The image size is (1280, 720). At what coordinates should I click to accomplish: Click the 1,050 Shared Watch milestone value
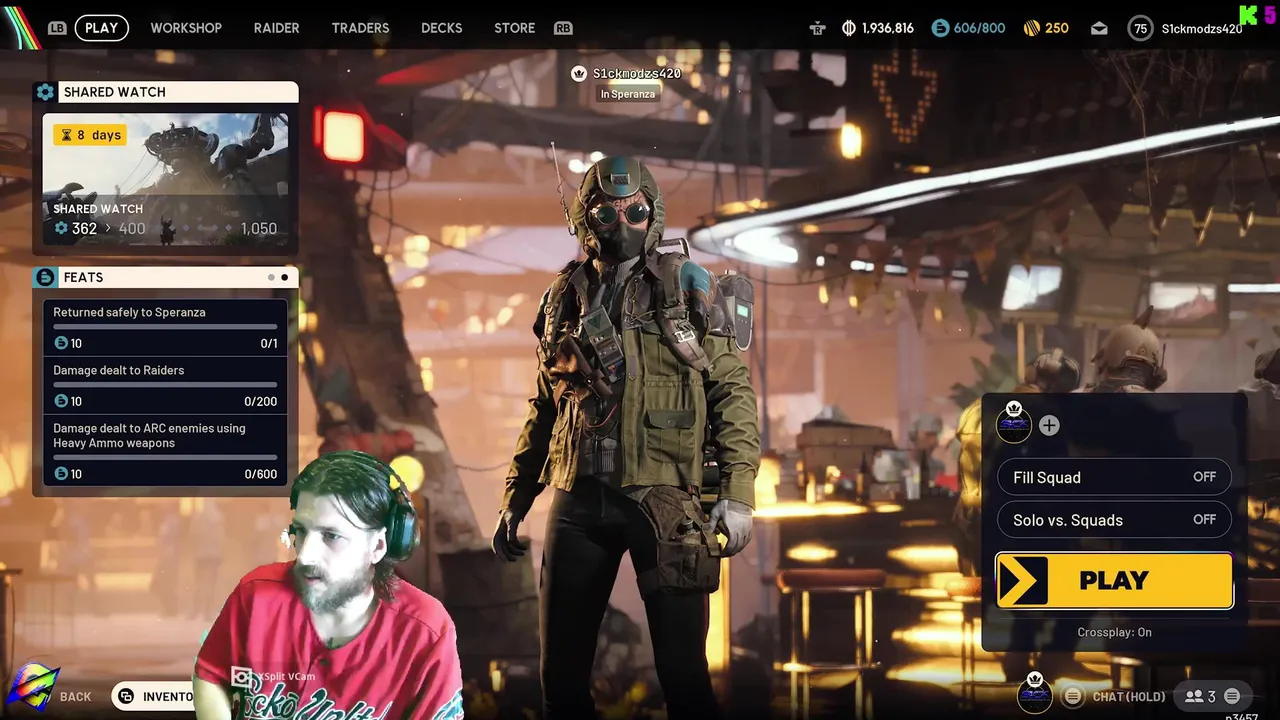pyautogui.click(x=259, y=229)
